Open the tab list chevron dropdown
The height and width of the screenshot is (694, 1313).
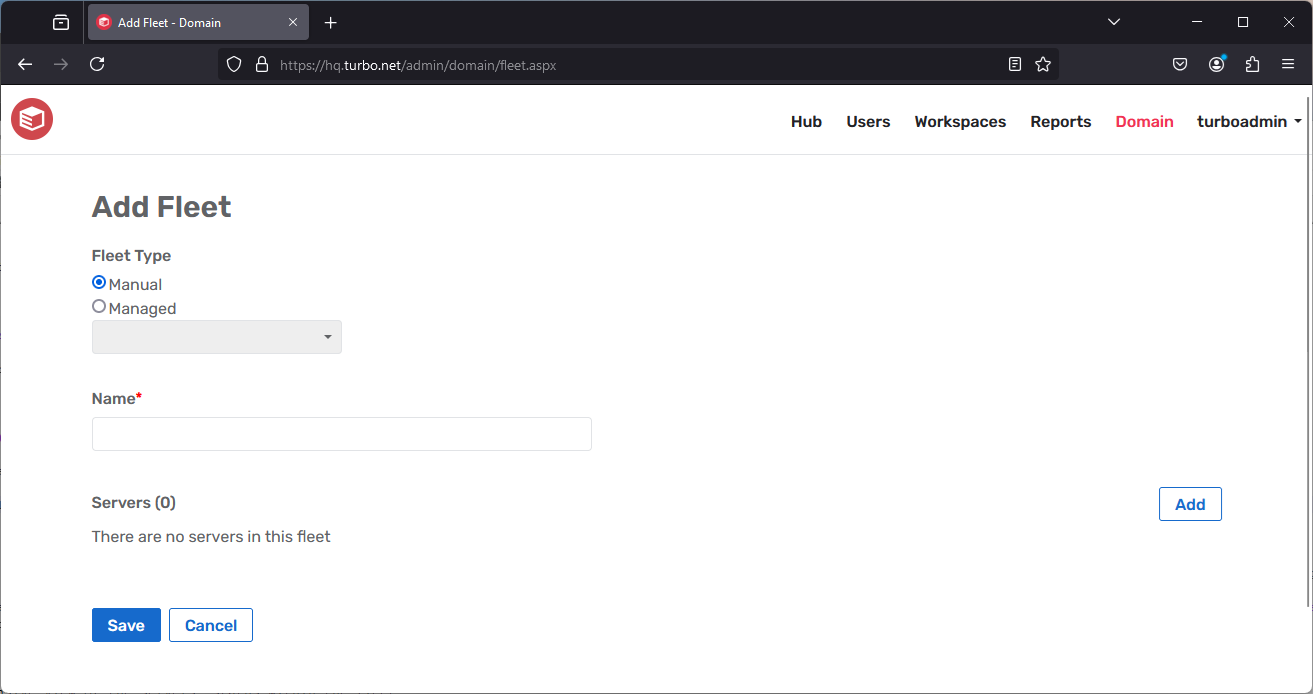click(x=1113, y=21)
